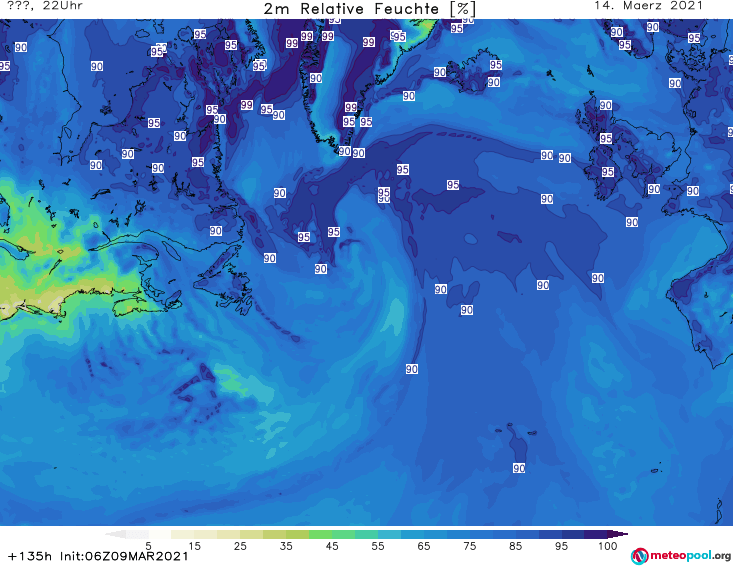Click the legend value 100

click(608, 546)
